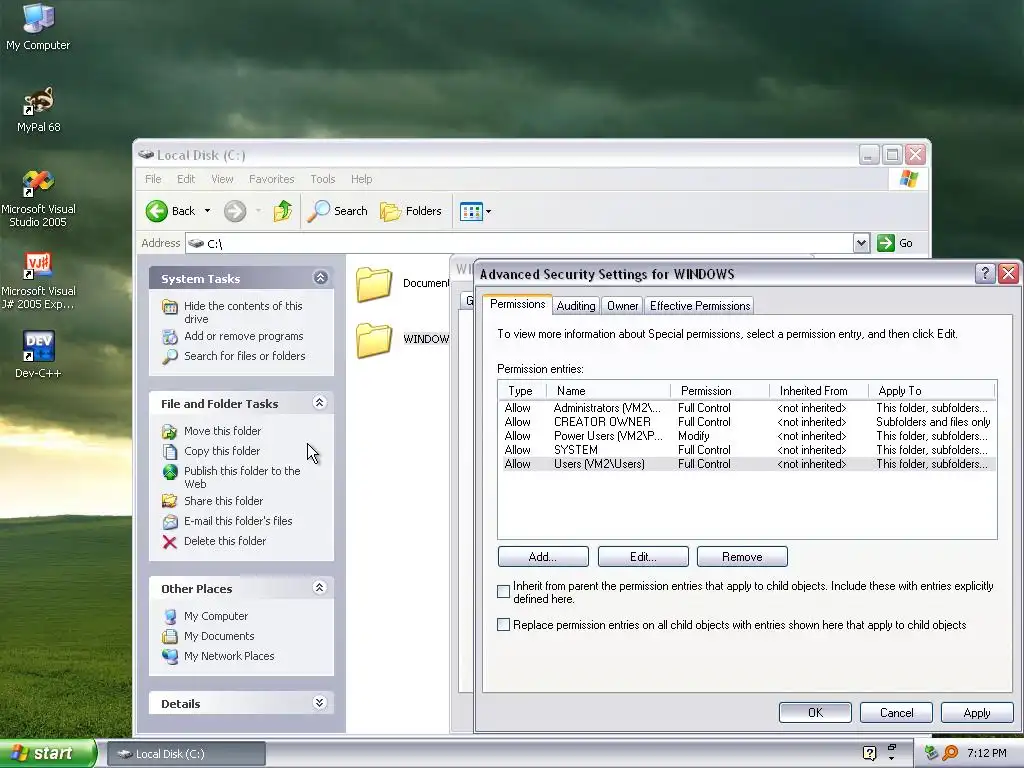1024x768 pixels.
Task: Click E-mail this folder's files
Action: point(238,521)
